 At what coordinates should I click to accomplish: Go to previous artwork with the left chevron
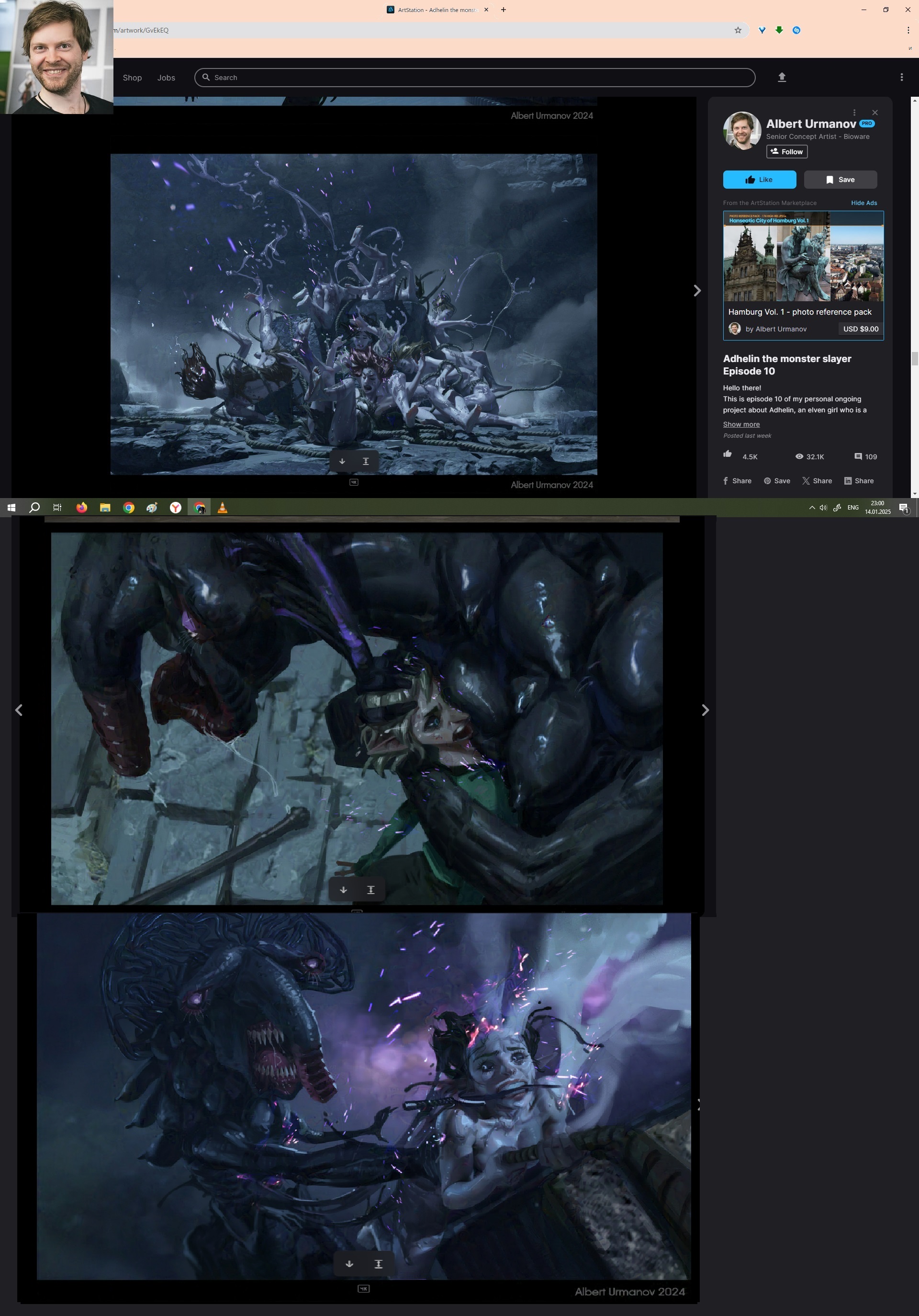[x=19, y=710]
